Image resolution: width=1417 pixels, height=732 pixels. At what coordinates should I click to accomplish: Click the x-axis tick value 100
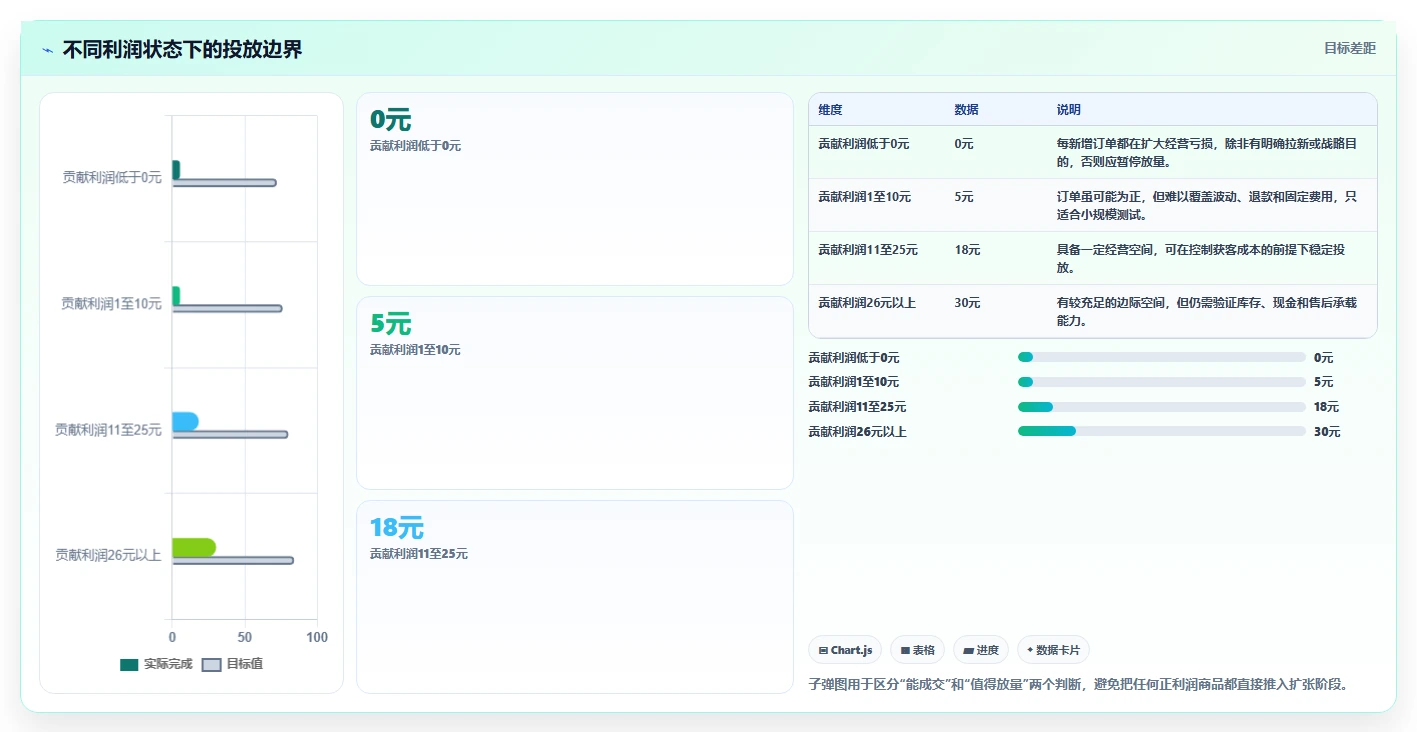click(317, 637)
